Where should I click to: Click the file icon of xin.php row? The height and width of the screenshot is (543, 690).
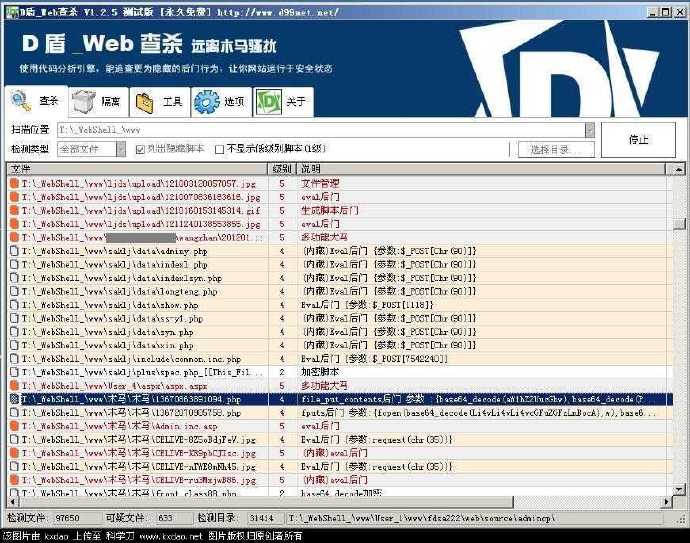(x=14, y=345)
